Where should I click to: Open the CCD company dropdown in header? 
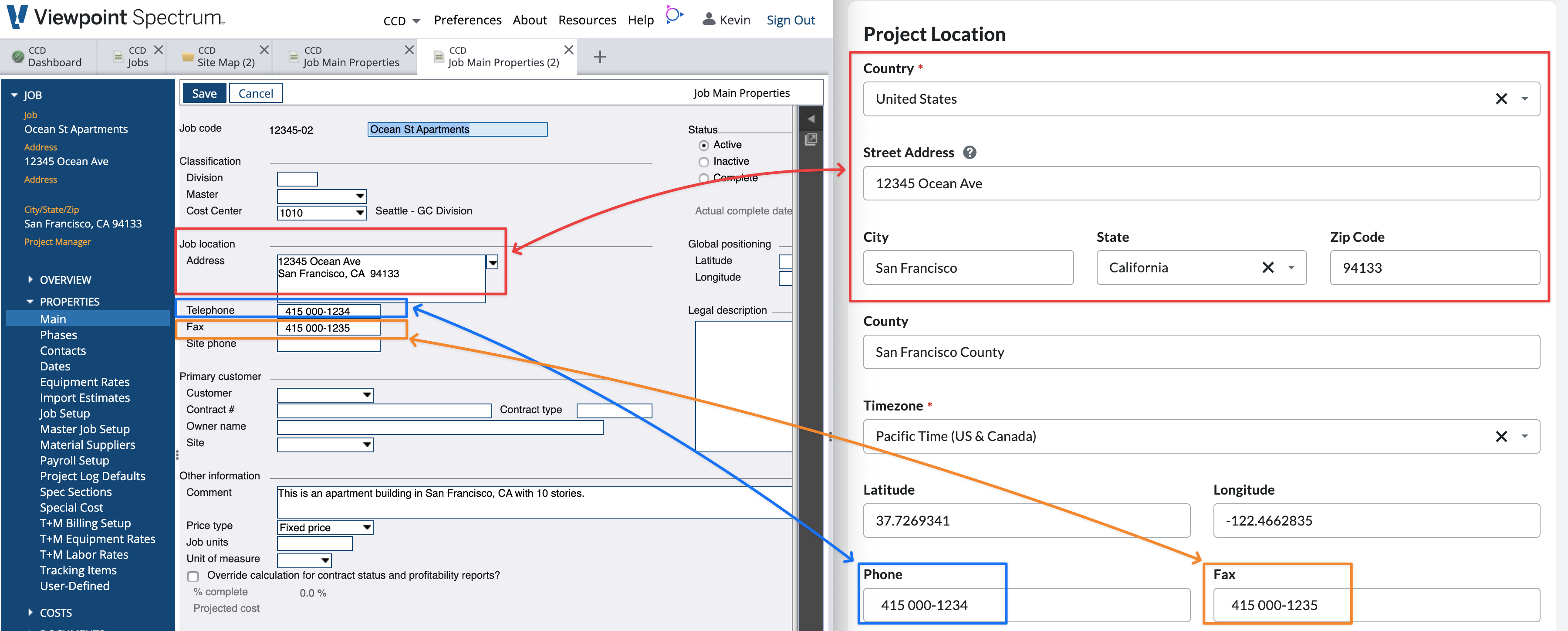[402, 21]
